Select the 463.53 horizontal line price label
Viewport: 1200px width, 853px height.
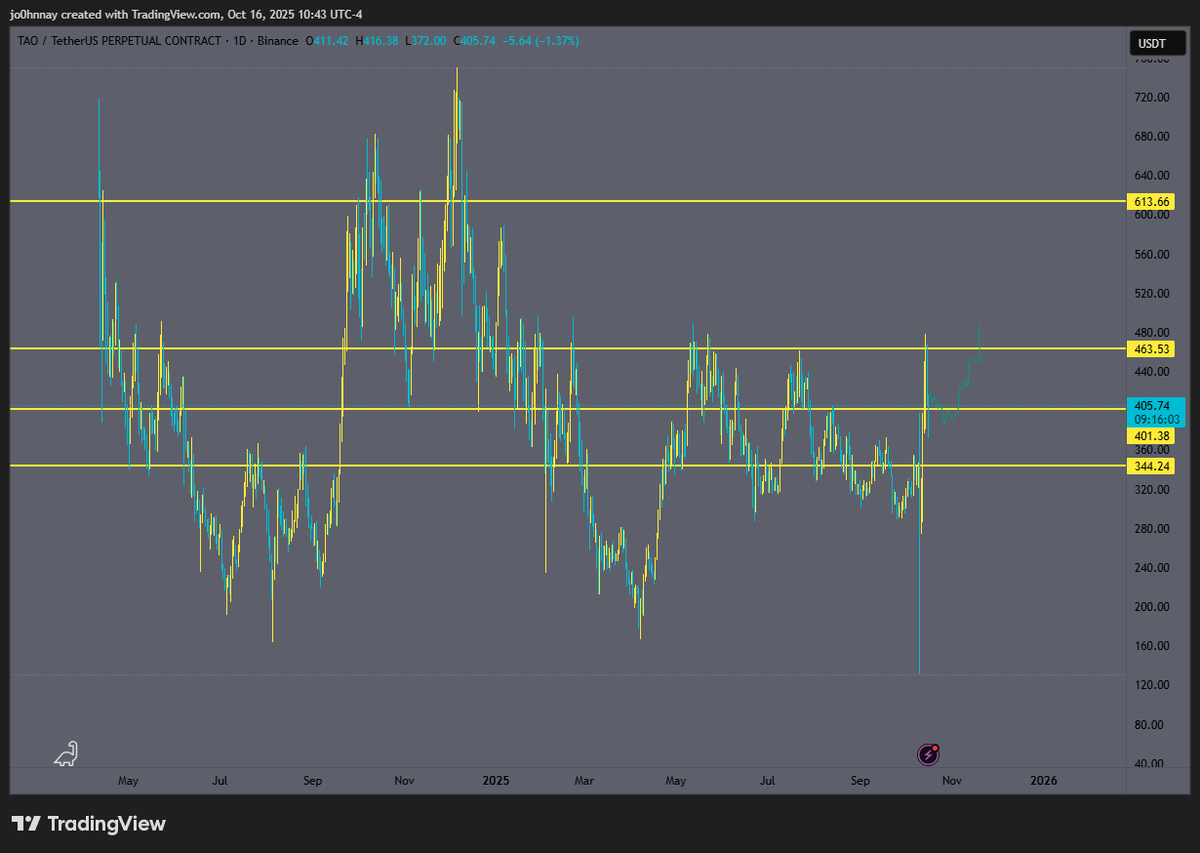tap(1150, 349)
